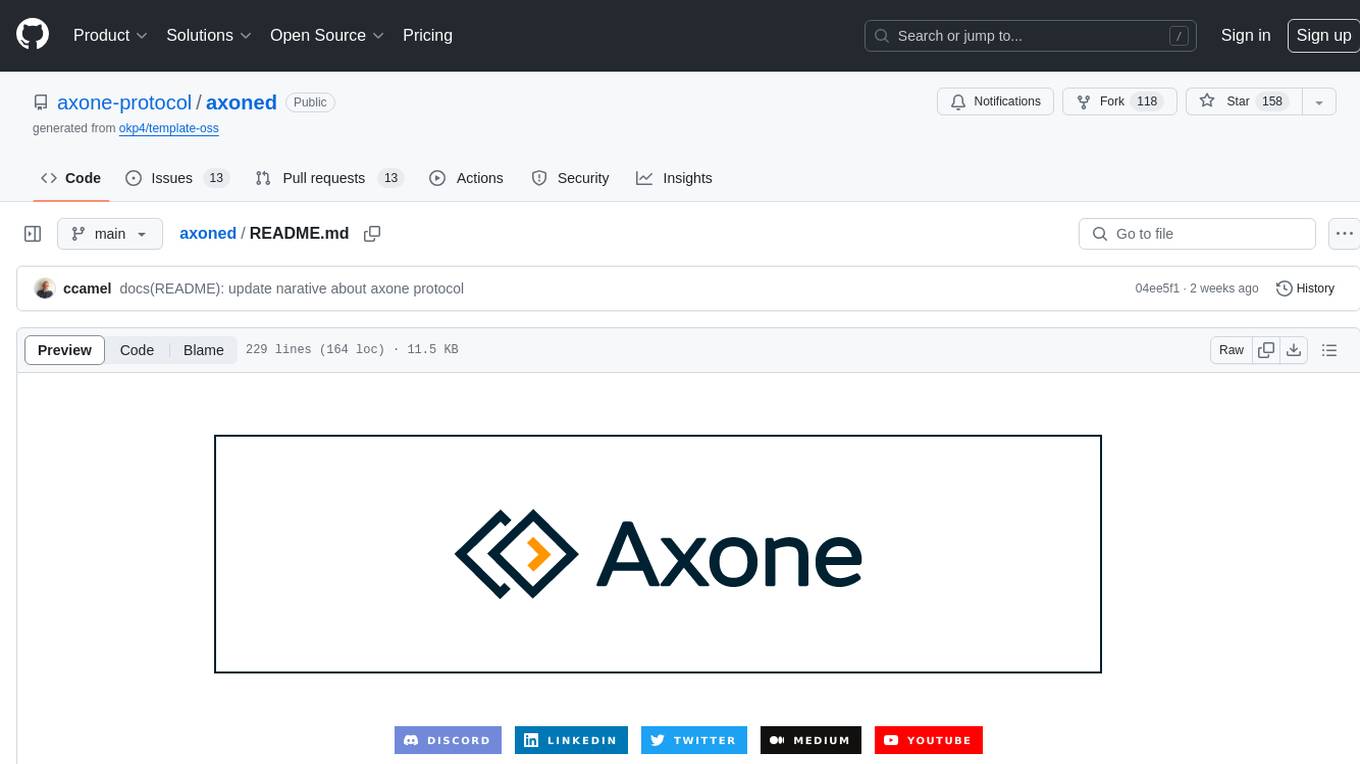Sign in to GitHub
This screenshot has height=764, width=1360.
pyautogui.click(x=1245, y=35)
